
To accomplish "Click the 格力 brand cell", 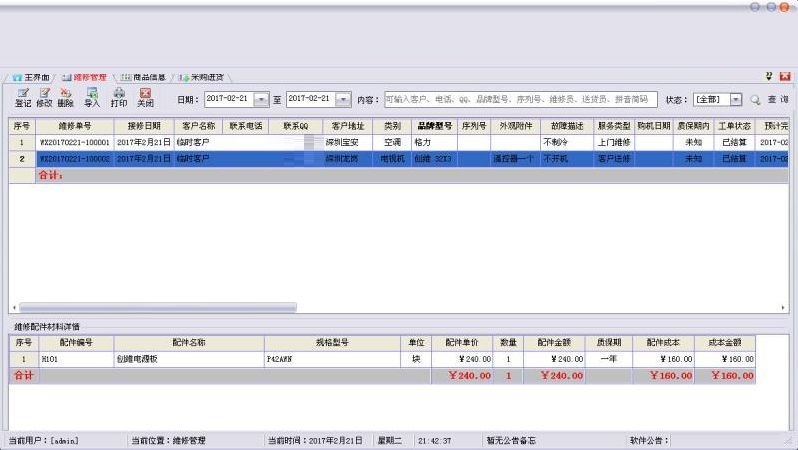I will (435, 143).
